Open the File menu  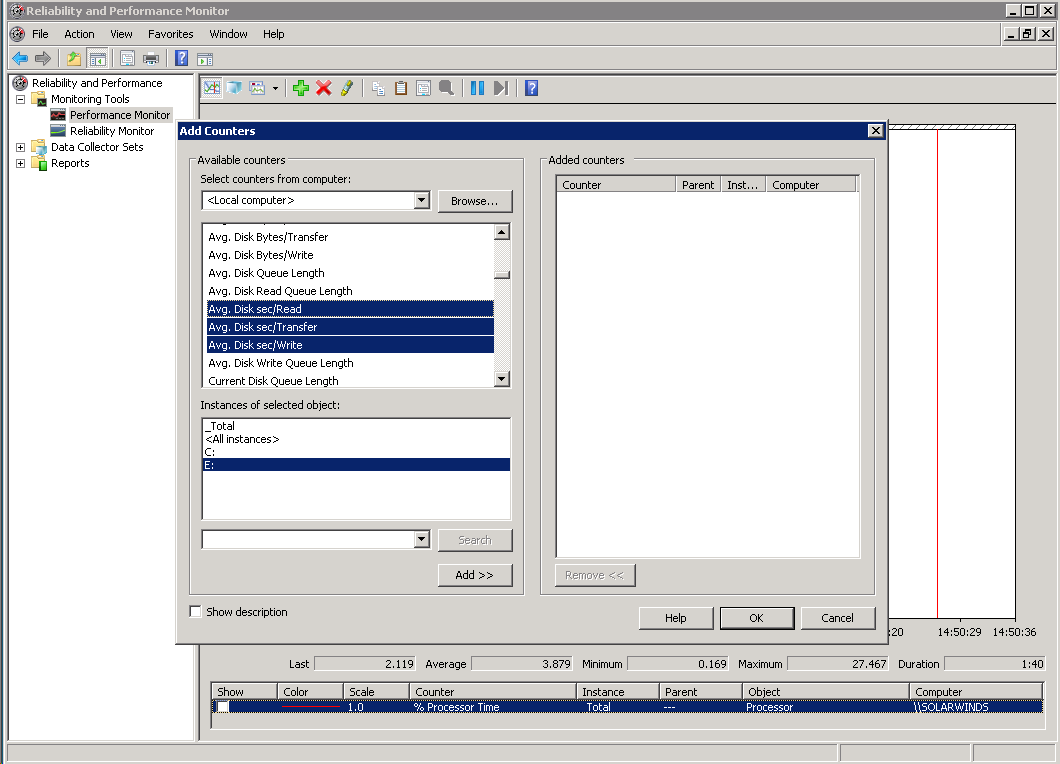click(x=40, y=34)
